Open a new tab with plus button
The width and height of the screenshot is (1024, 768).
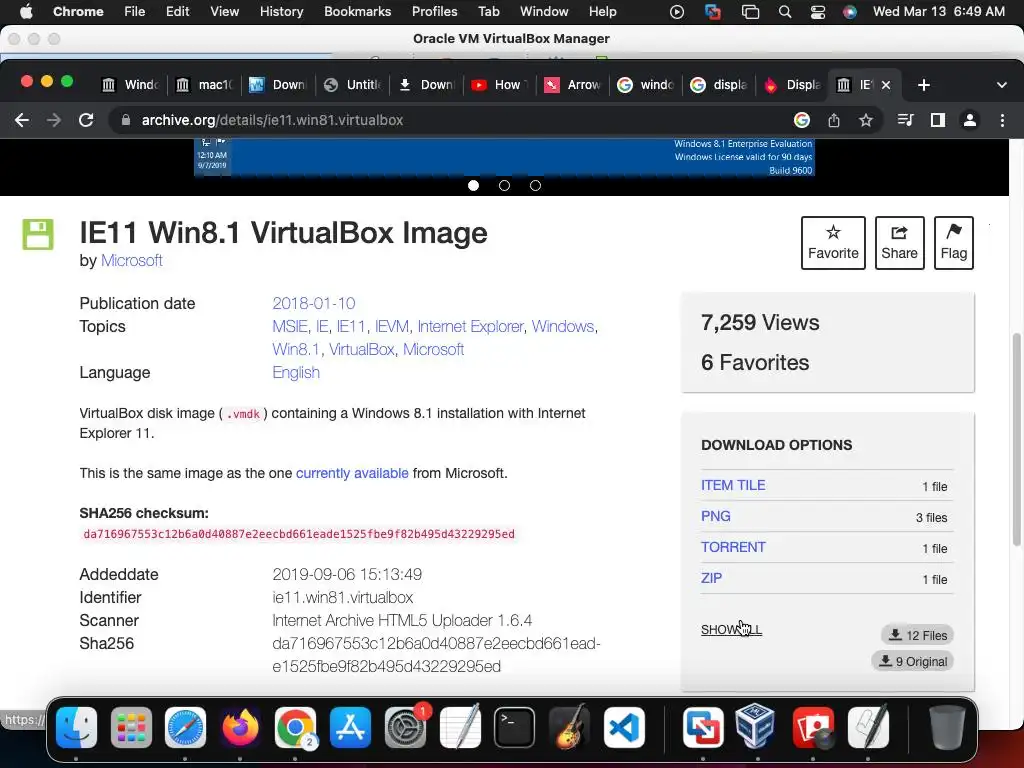[x=923, y=85]
